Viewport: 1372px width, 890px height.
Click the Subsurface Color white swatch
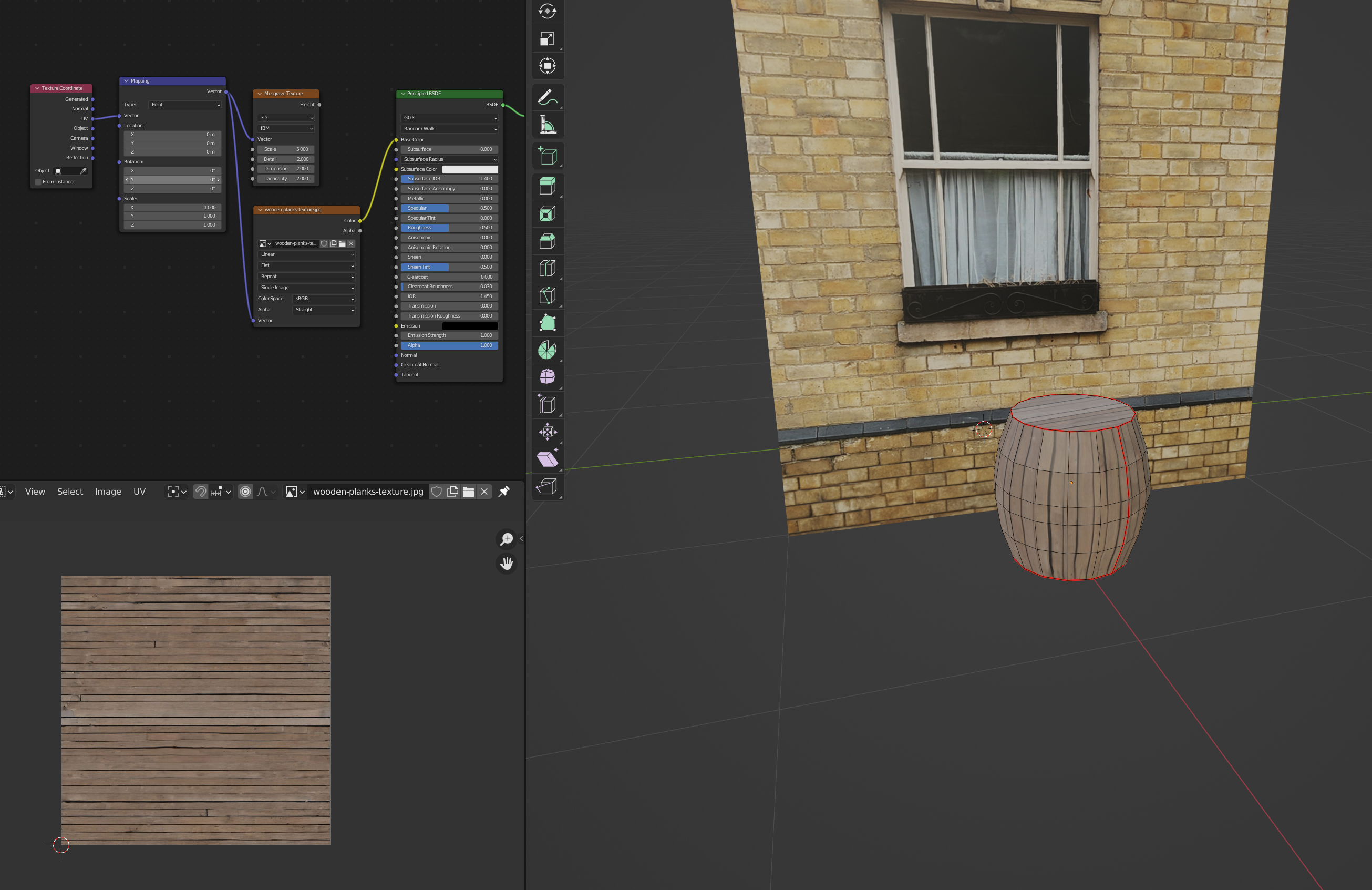[x=469, y=169]
